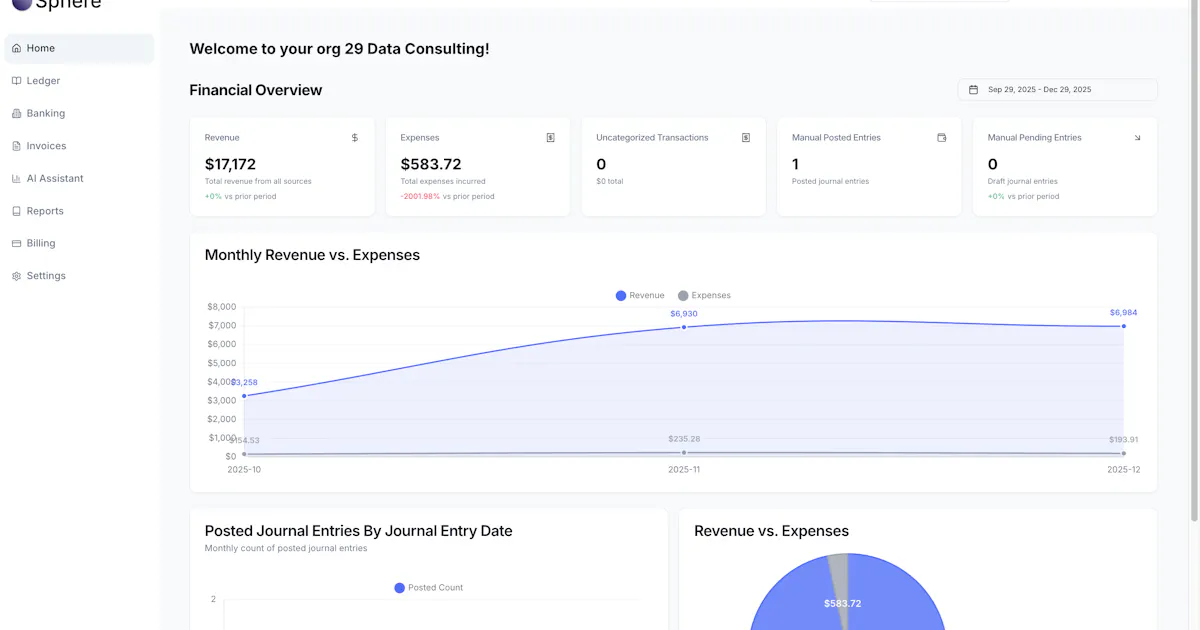
Task: Open the Billing page
Action: (x=80, y=243)
